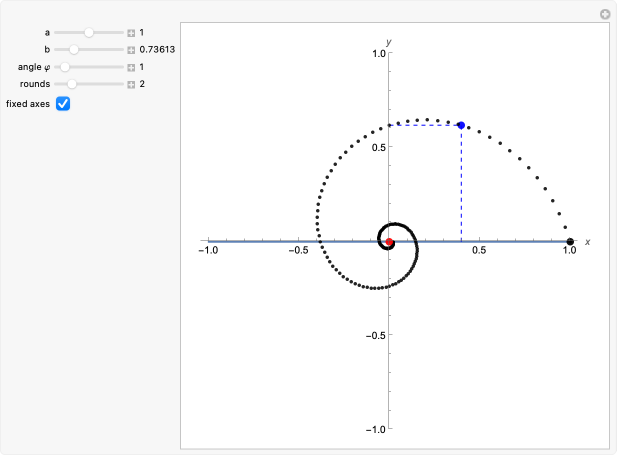The image size is (617, 456).
Task: Click the top-right panel plus icon
Action: pos(604,14)
